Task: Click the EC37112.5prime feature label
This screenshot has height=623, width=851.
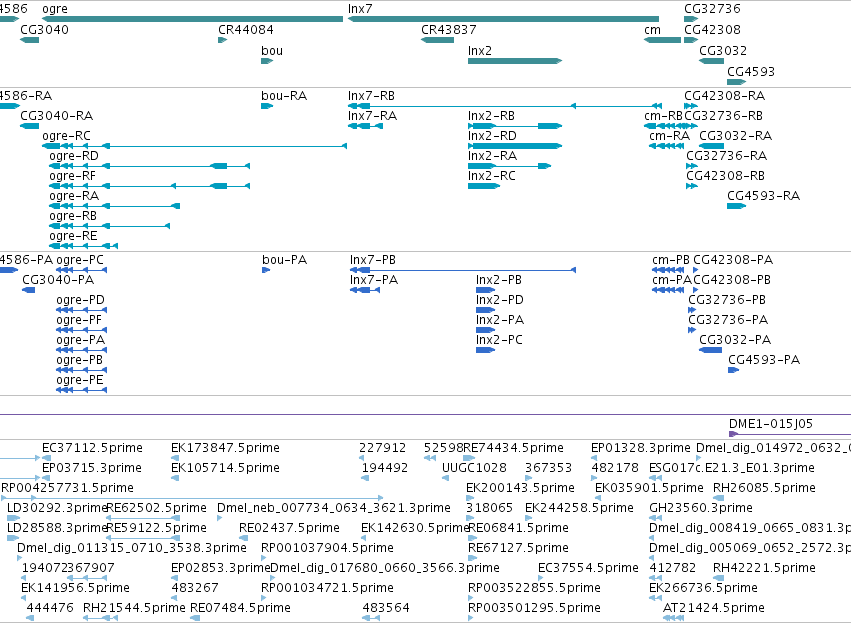Action: (92, 448)
